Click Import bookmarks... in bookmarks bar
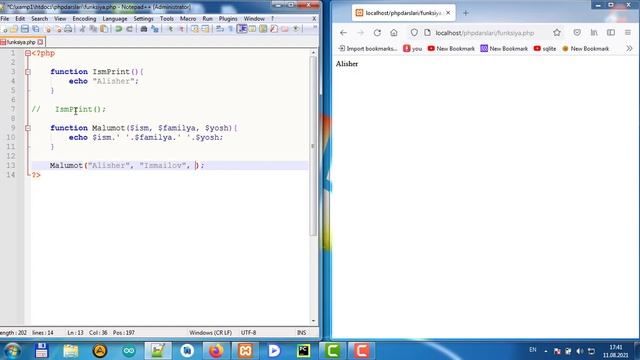 pyautogui.click(x=368, y=49)
